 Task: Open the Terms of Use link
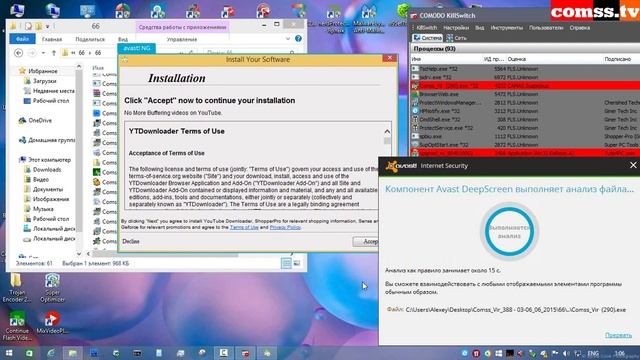pyautogui.click(x=244, y=227)
